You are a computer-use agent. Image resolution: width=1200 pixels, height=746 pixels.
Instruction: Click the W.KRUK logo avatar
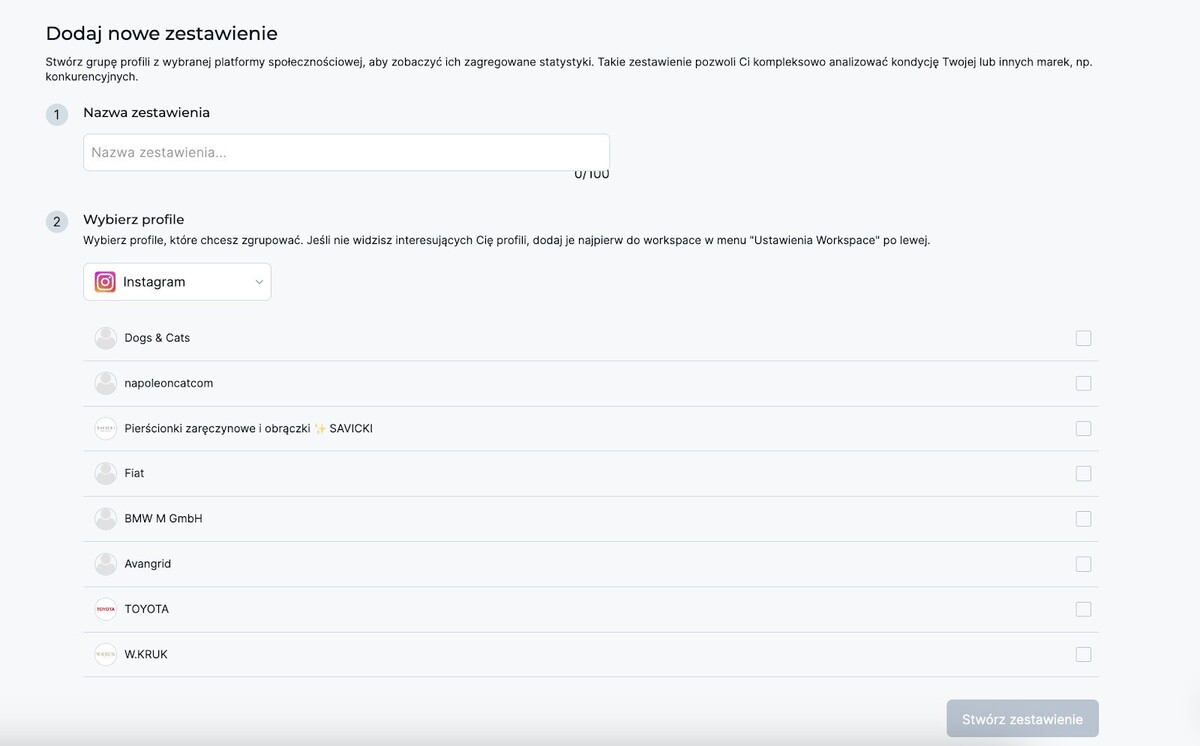click(x=106, y=654)
